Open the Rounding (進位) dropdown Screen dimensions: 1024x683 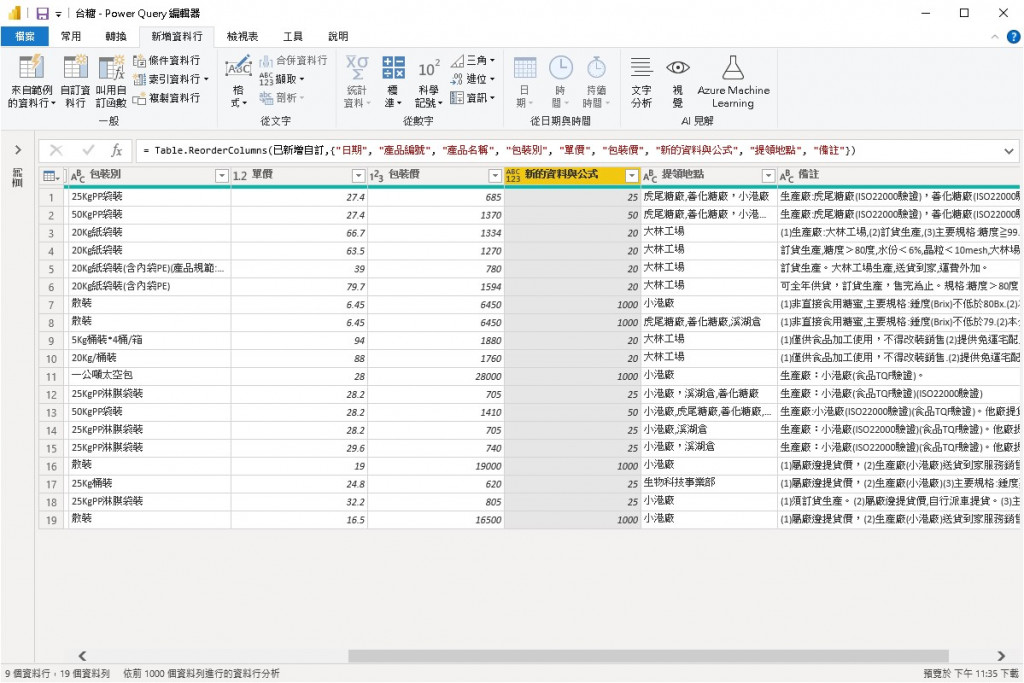[473, 79]
